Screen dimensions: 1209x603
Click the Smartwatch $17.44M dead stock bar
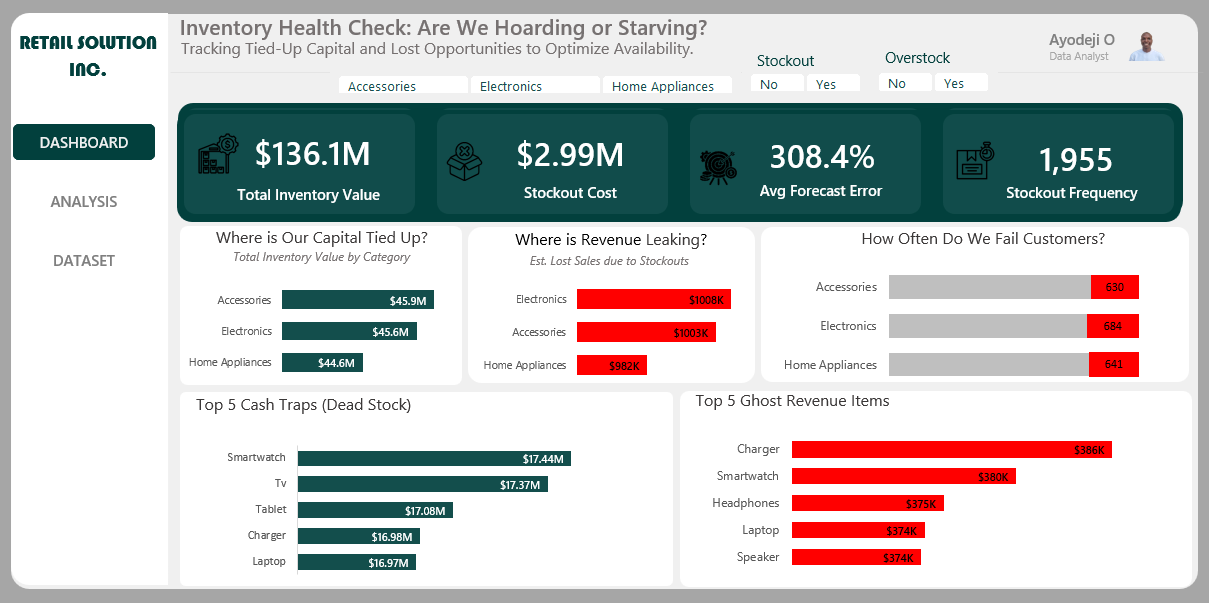click(434, 458)
